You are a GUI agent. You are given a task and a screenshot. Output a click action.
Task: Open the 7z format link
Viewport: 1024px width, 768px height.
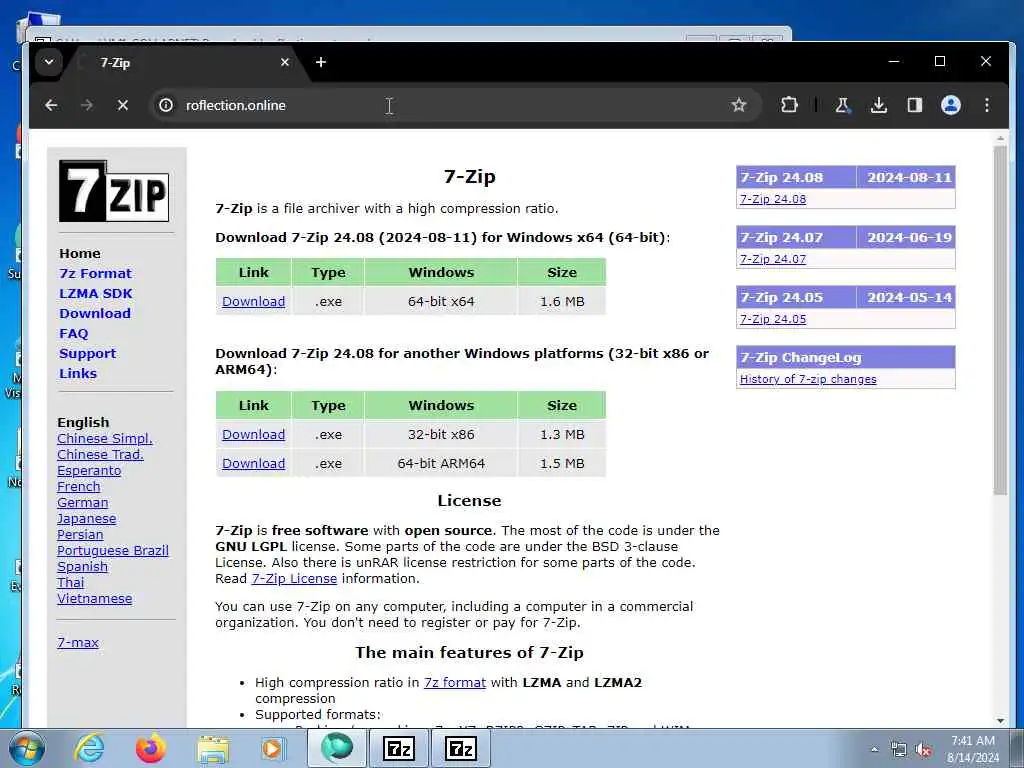455,682
